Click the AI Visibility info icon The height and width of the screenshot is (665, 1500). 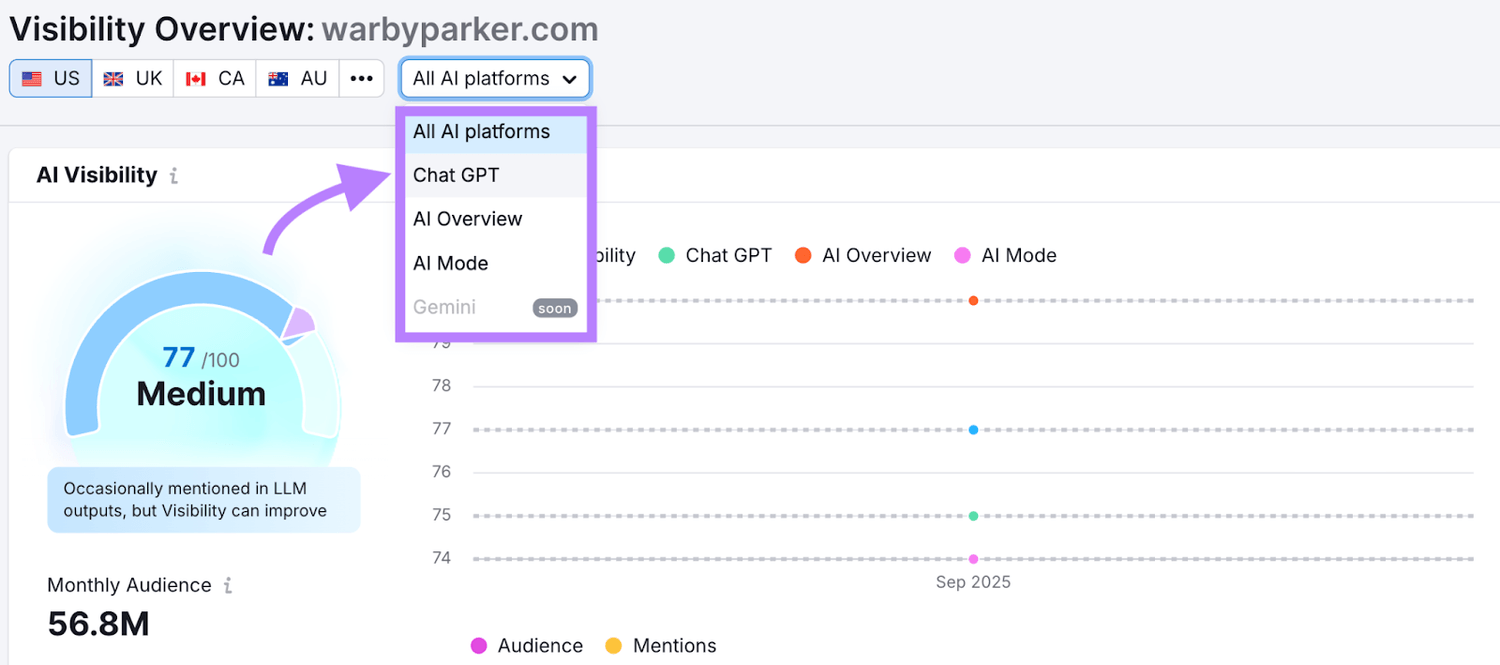pos(172,175)
